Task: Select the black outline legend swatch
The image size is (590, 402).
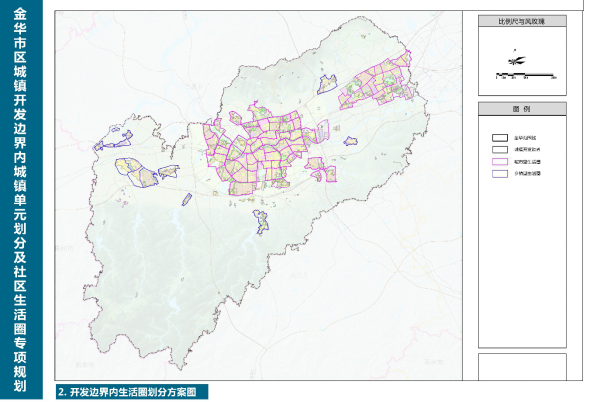Action: [x=500, y=138]
